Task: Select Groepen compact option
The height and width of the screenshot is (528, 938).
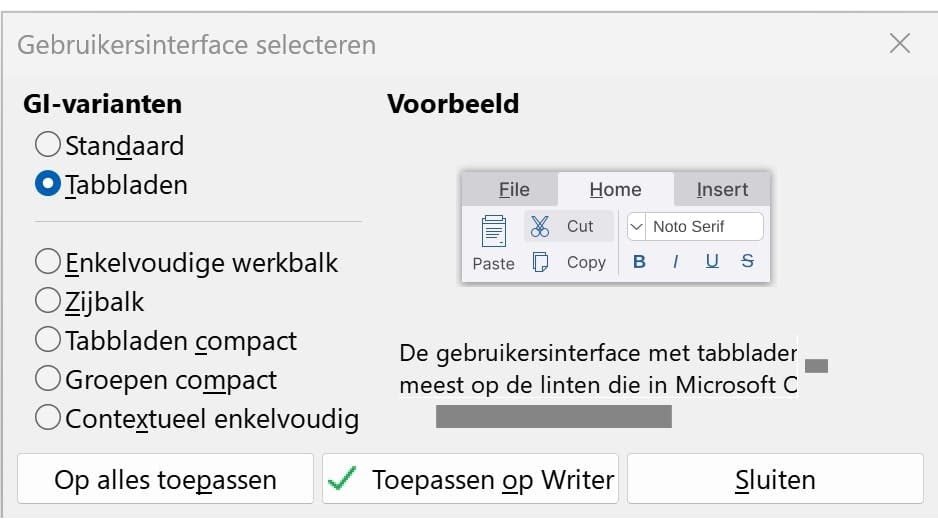Action: tap(48, 379)
